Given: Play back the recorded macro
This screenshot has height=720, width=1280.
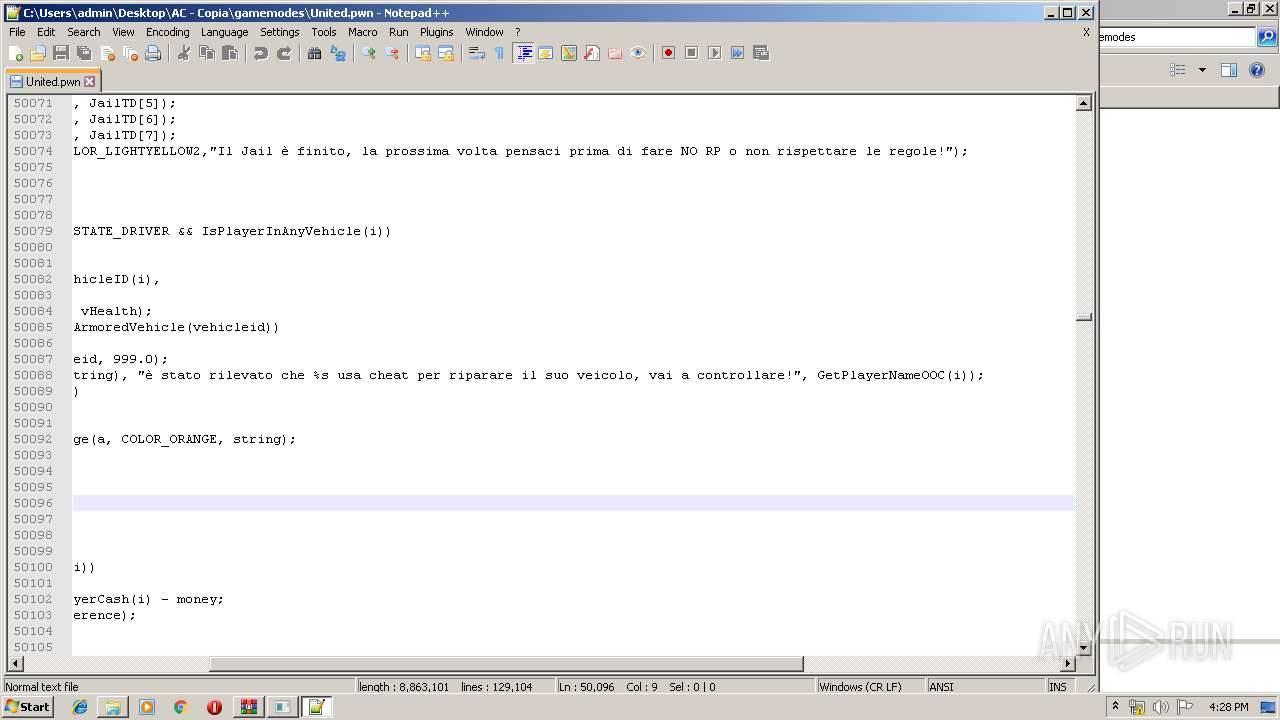Looking at the screenshot, I should point(715,53).
